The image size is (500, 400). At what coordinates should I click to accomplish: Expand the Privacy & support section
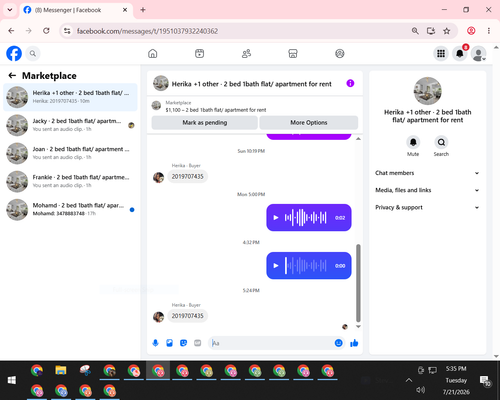pyautogui.click(x=427, y=207)
